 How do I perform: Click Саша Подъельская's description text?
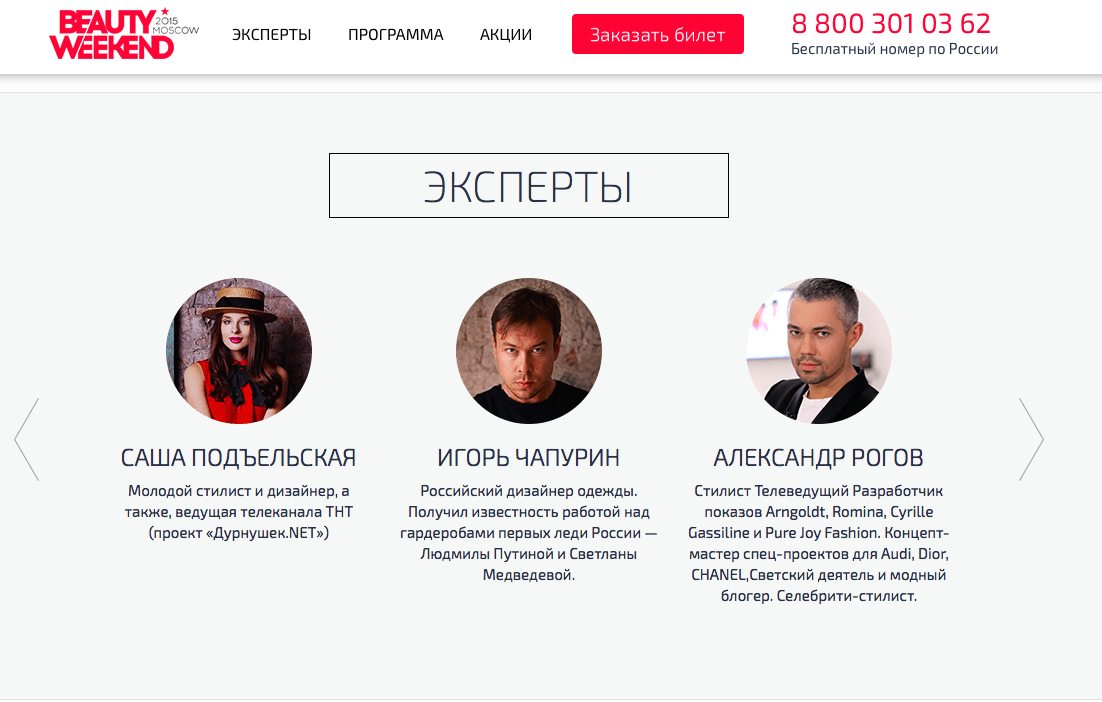pyautogui.click(x=239, y=512)
